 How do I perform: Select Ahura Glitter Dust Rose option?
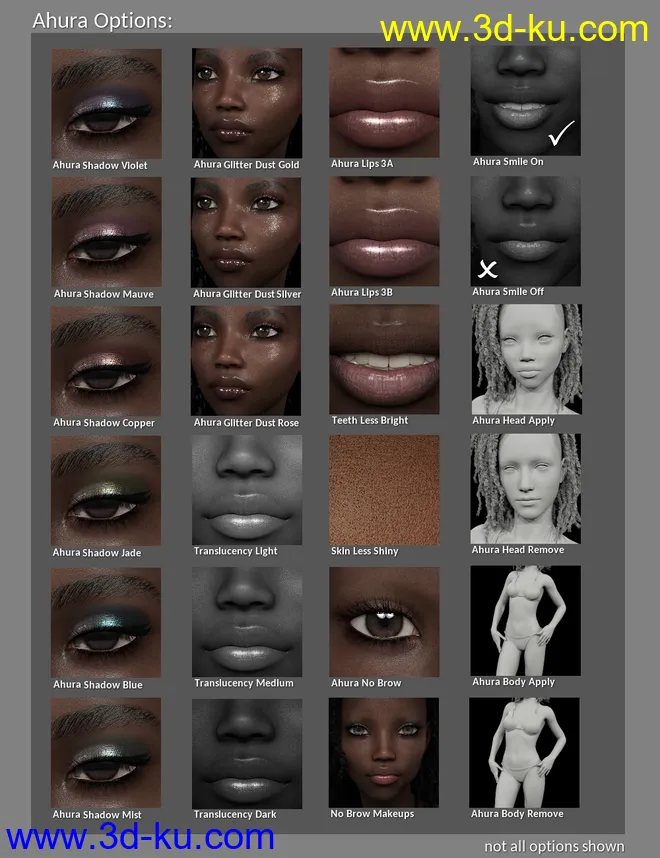click(x=246, y=361)
